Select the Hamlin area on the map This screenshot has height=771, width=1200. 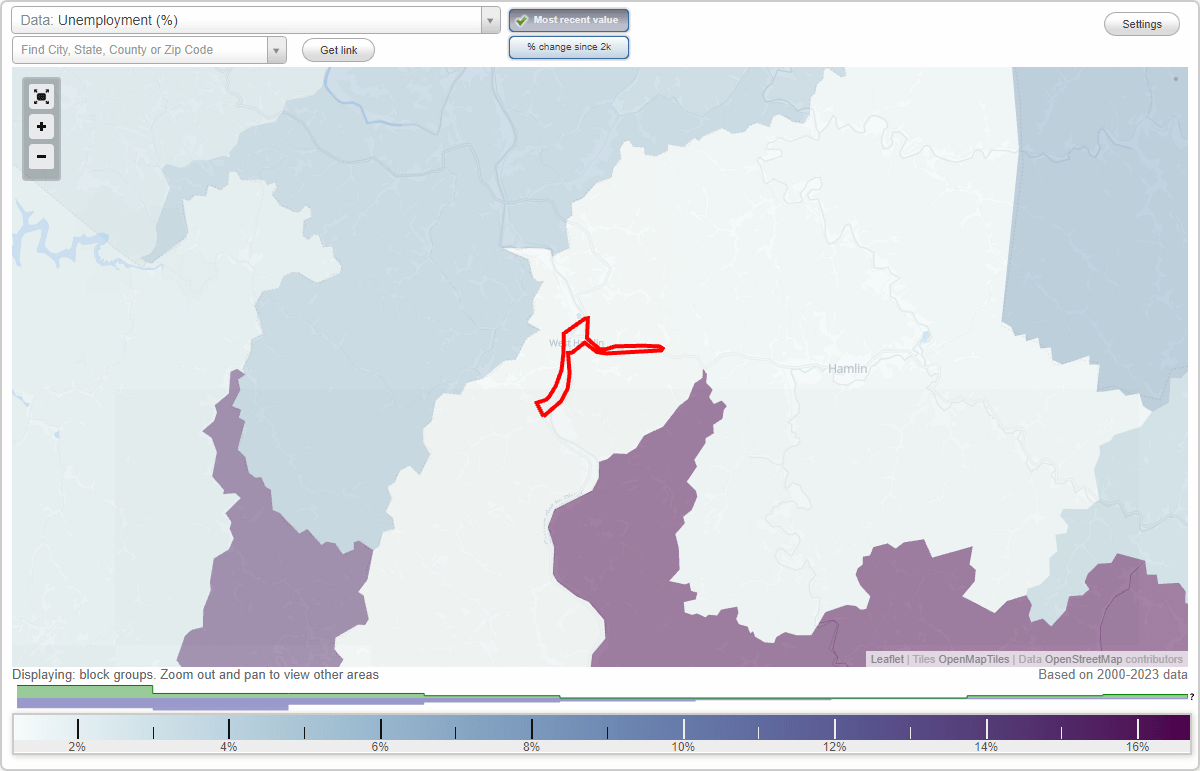(x=847, y=368)
